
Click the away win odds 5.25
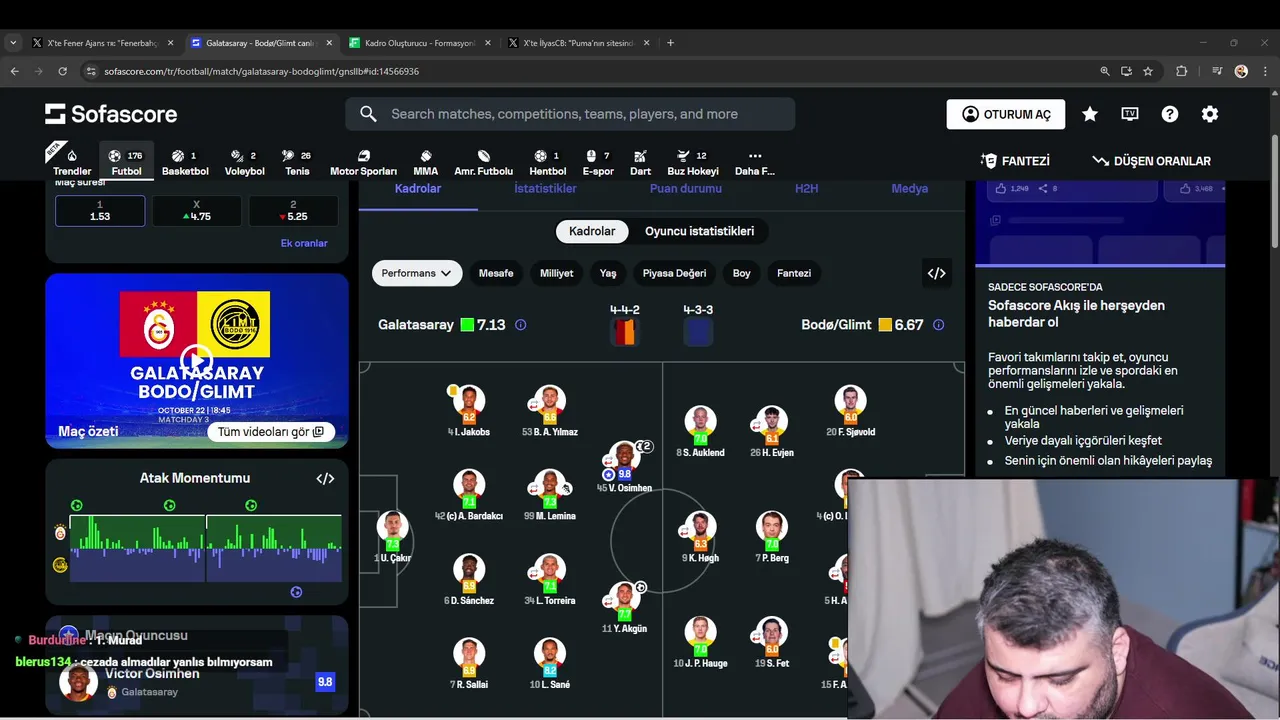[293, 211]
